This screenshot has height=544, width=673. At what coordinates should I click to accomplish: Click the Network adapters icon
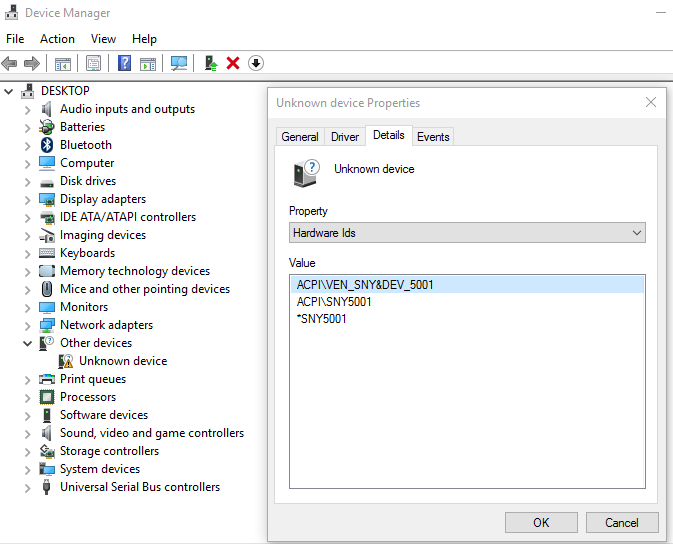[47, 325]
